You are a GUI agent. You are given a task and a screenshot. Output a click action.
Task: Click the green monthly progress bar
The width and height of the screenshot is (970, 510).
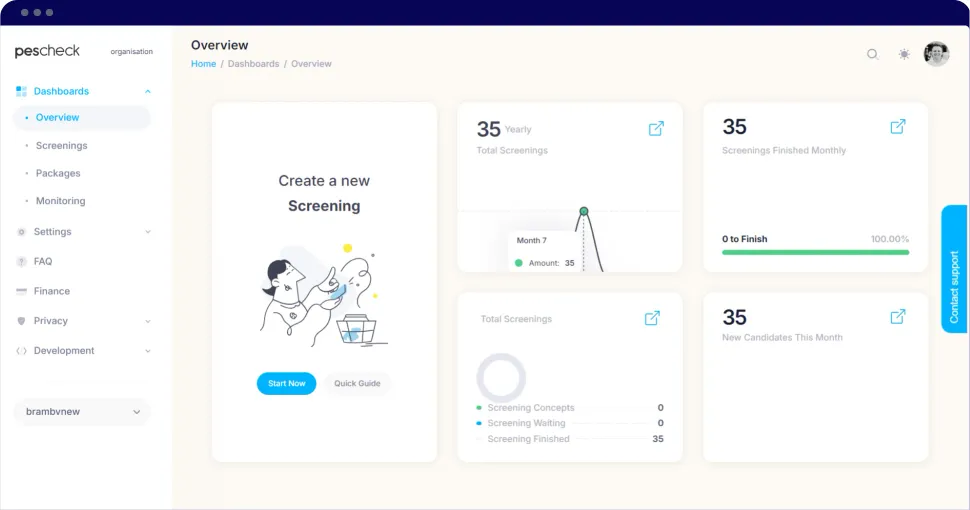815,253
